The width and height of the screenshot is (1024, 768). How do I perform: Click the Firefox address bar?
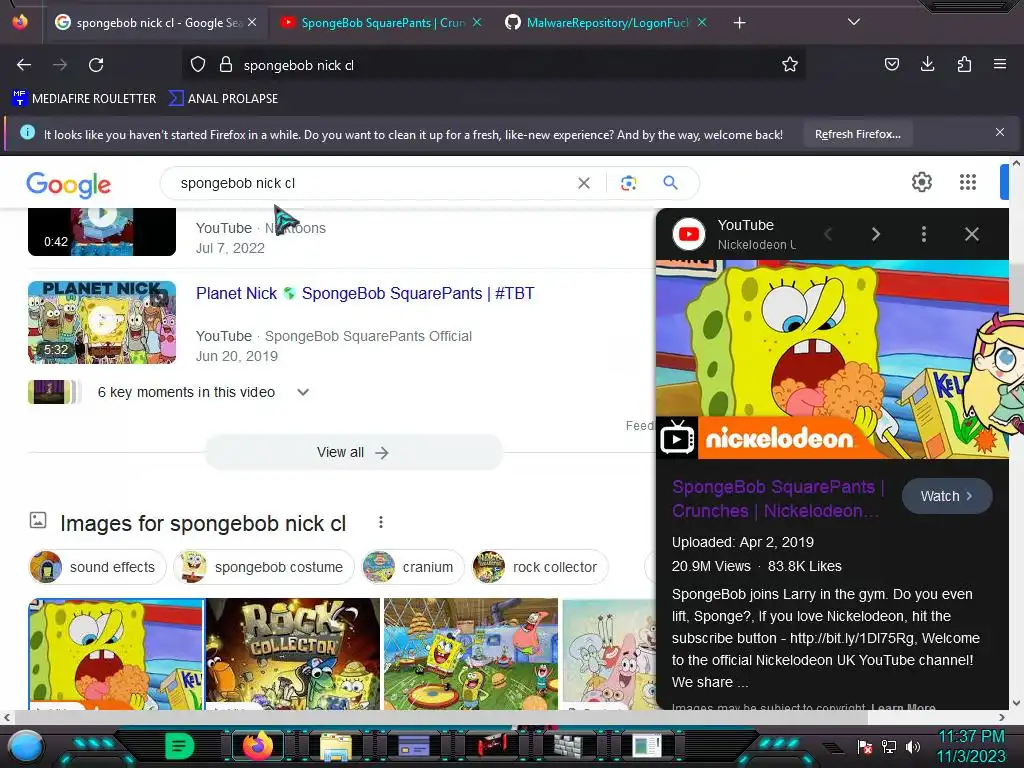pyautogui.click(x=494, y=65)
